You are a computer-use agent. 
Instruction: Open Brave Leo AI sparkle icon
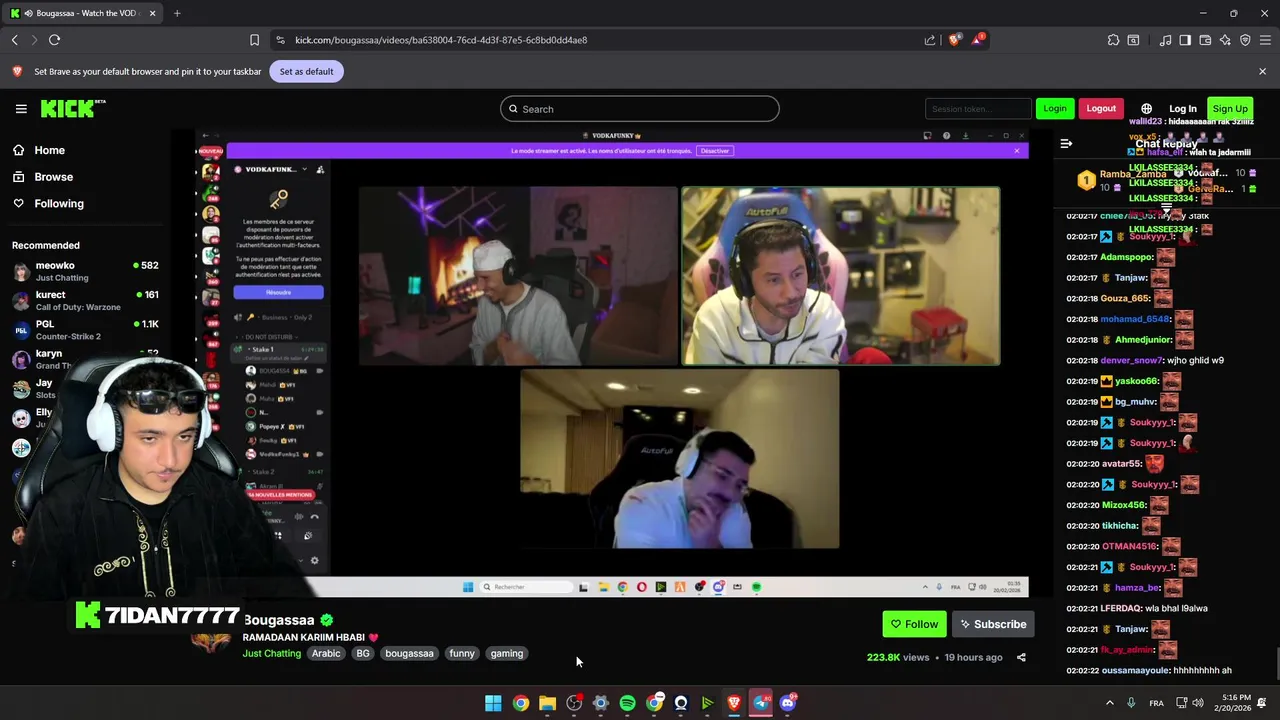click(x=1225, y=40)
